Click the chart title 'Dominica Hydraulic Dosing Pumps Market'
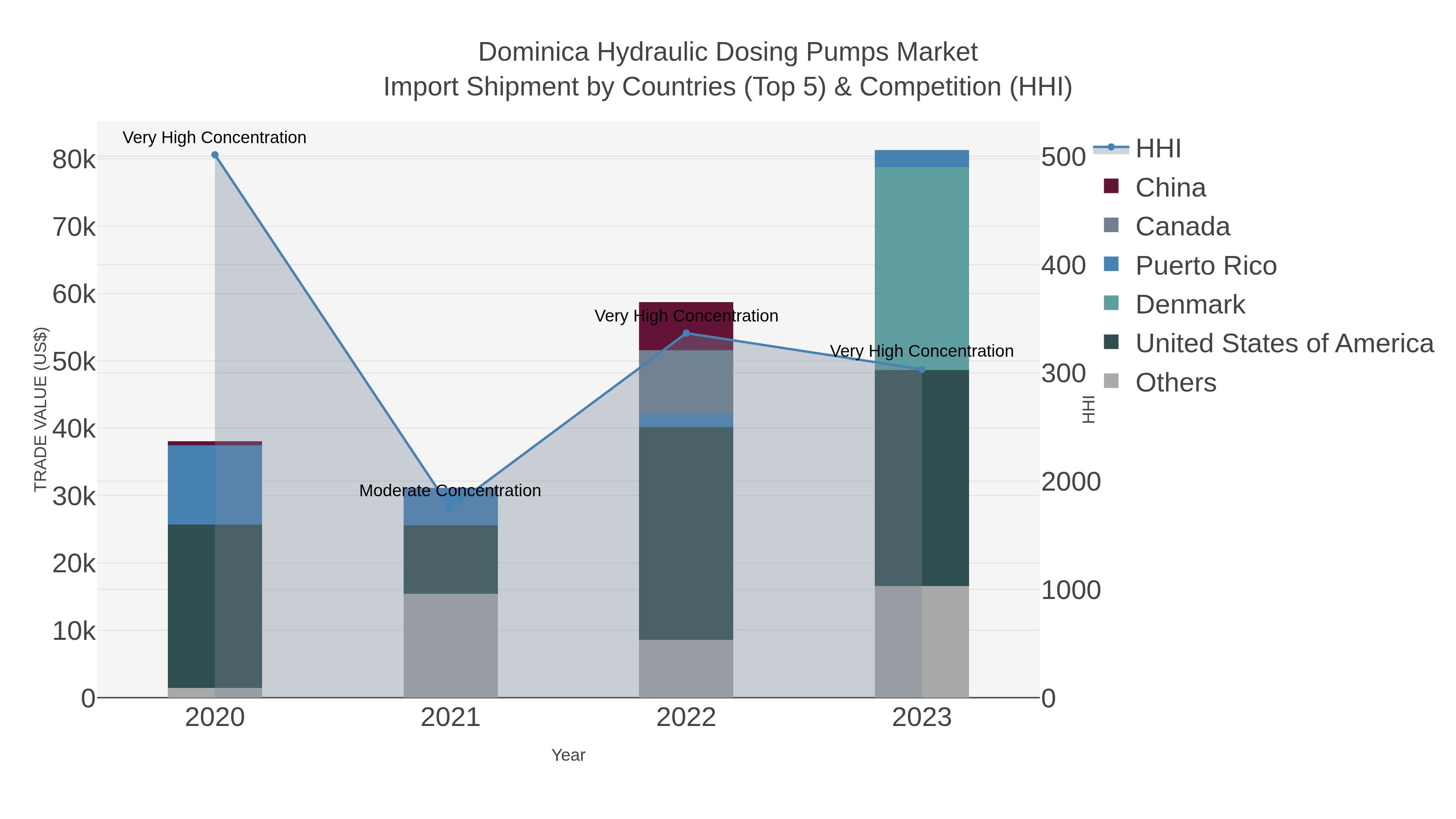Image resolution: width=1456 pixels, height=819 pixels. tap(728, 52)
